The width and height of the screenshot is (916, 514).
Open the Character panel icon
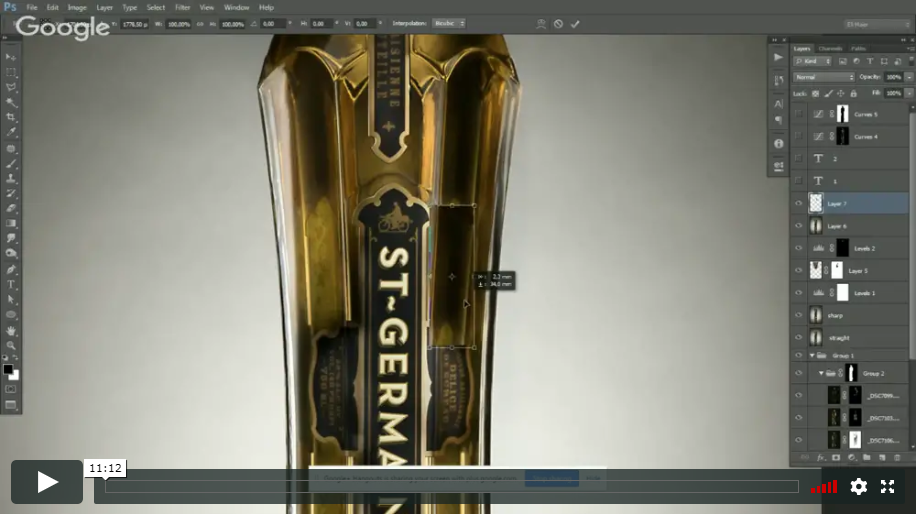pyautogui.click(x=778, y=104)
